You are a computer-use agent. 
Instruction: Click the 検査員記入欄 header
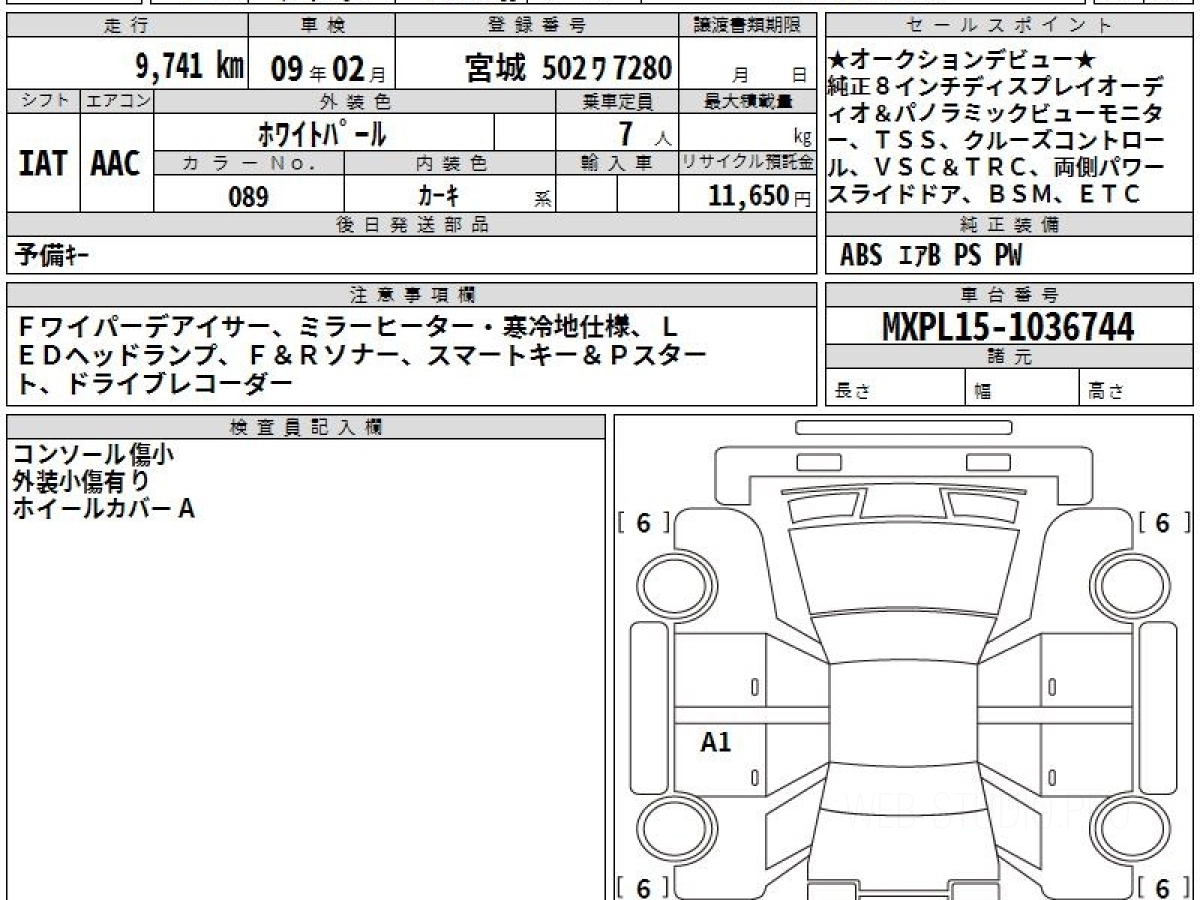coord(305,426)
